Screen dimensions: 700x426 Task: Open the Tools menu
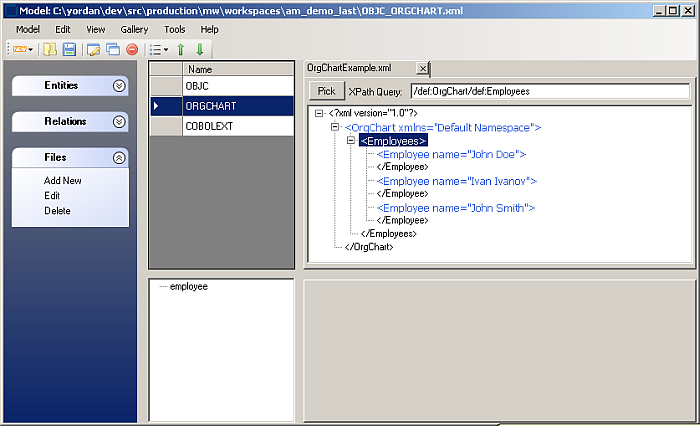(x=174, y=30)
